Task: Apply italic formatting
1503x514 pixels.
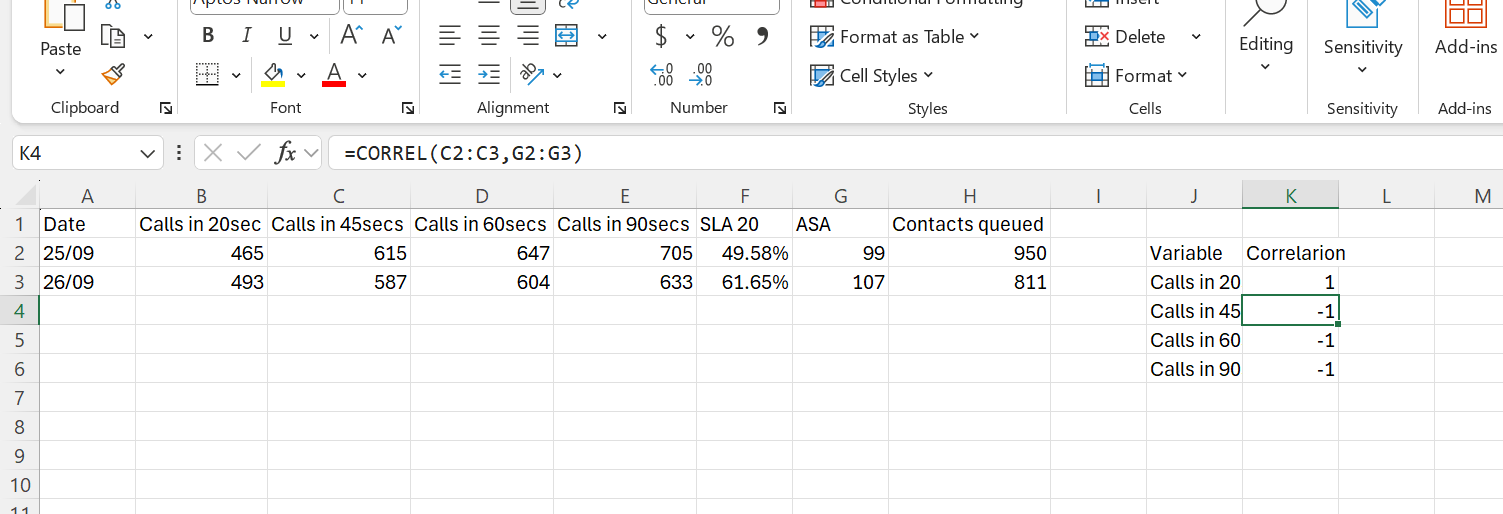Action: 246,36
